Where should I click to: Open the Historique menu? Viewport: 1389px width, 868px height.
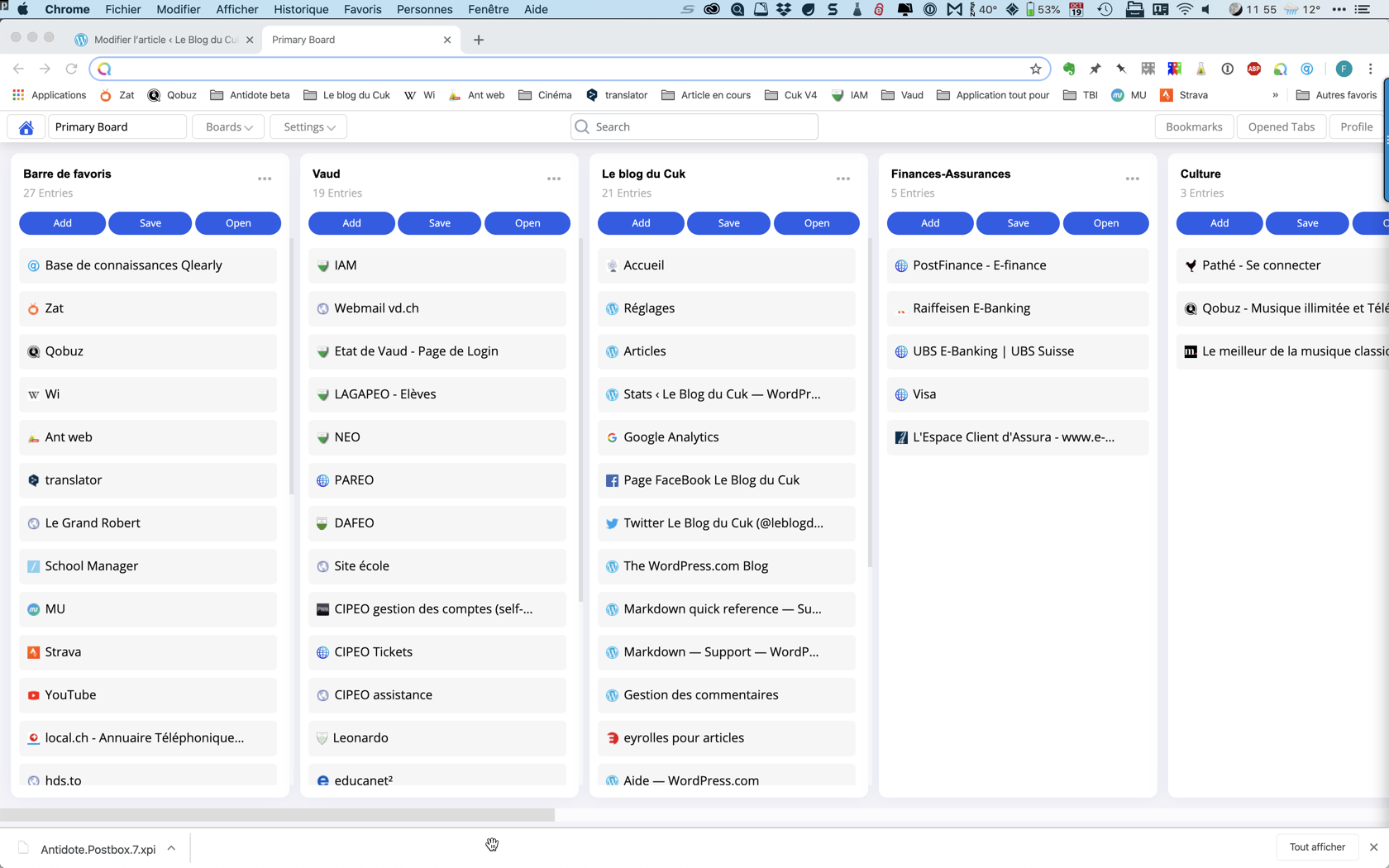(x=301, y=9)
